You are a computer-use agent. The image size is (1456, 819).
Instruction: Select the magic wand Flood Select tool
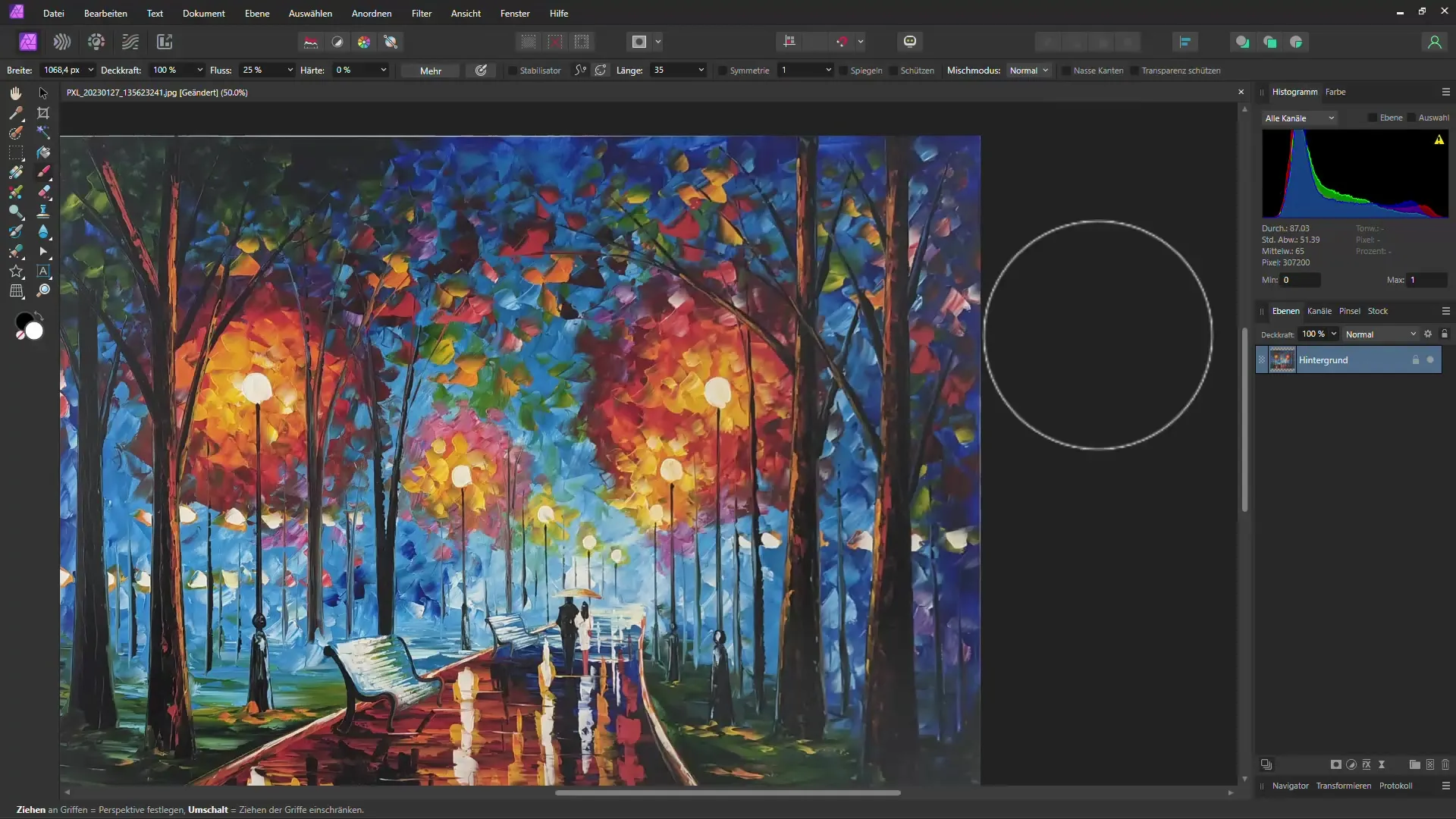[43, 133]
